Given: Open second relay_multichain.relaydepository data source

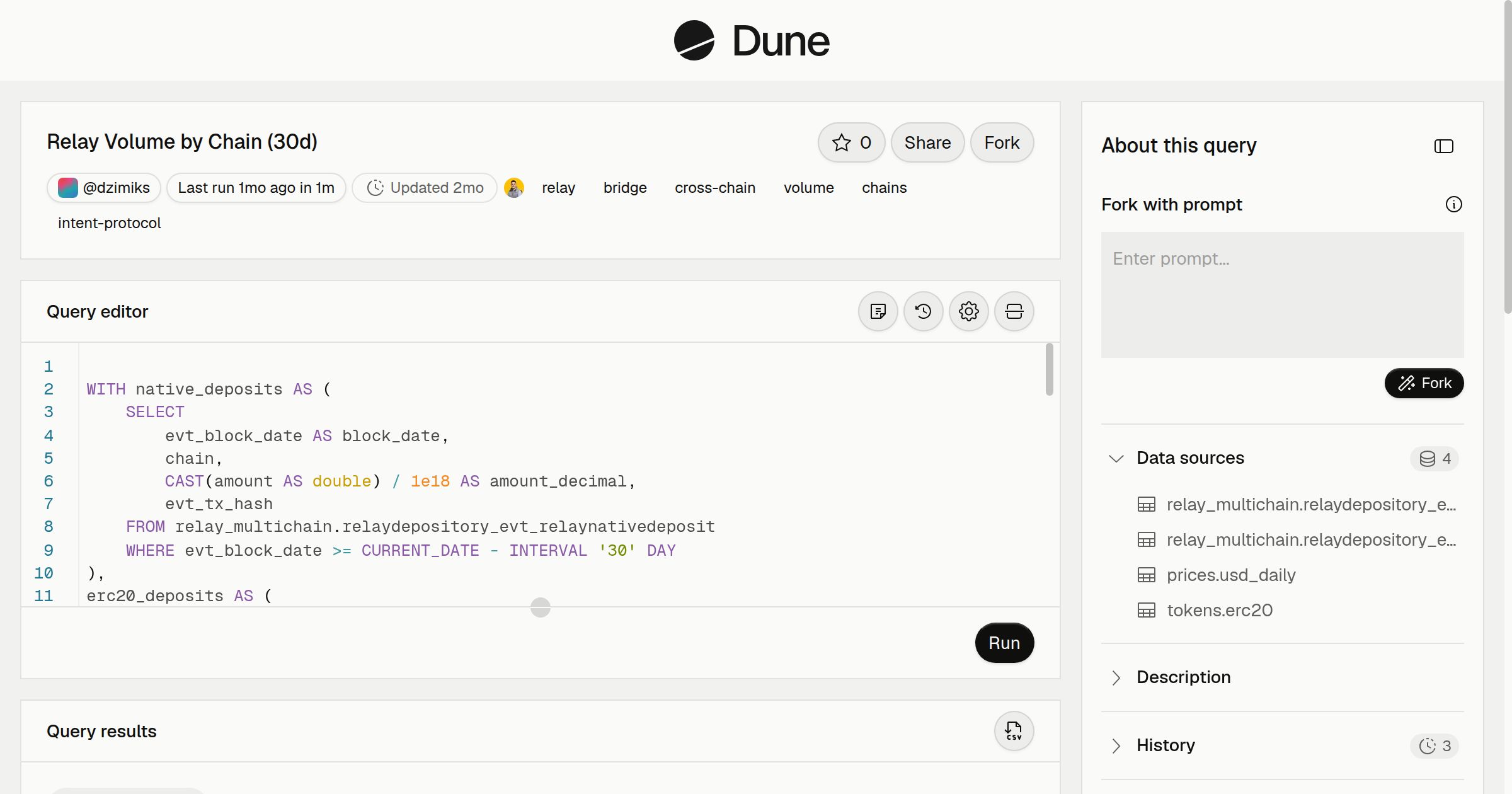Looking at the screenshot, I should (1311, 540).
